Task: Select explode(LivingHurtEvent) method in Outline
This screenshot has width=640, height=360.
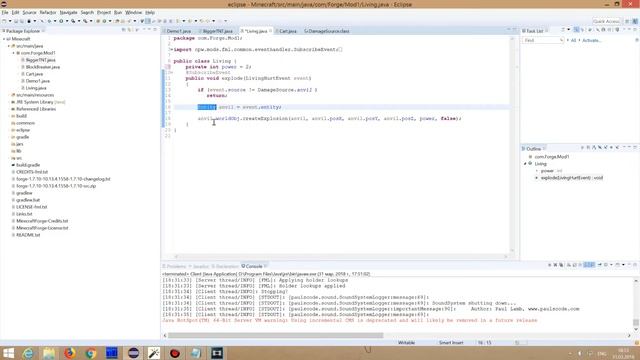Action: tap(571, 178)
